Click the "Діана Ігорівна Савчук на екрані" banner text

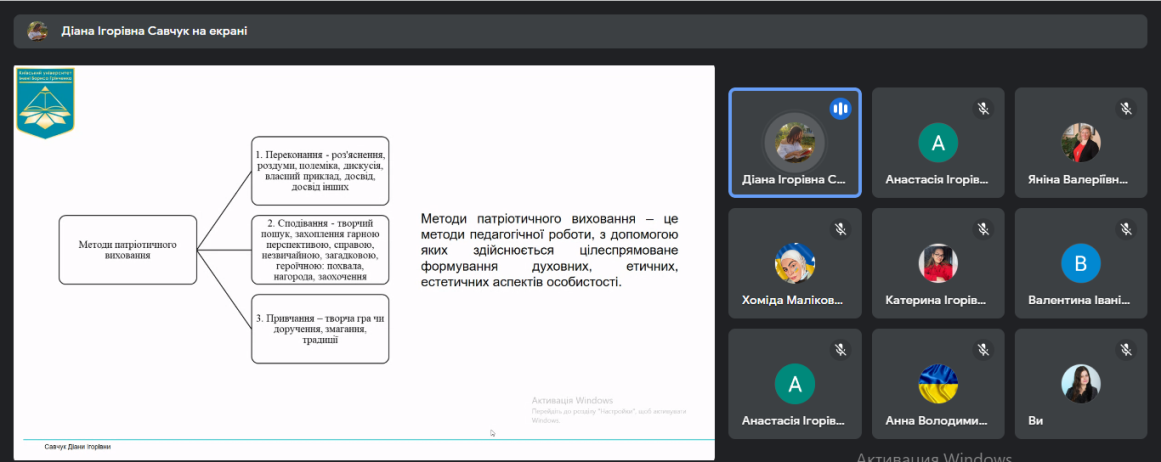pyautogui.click(x=154, y=31)
